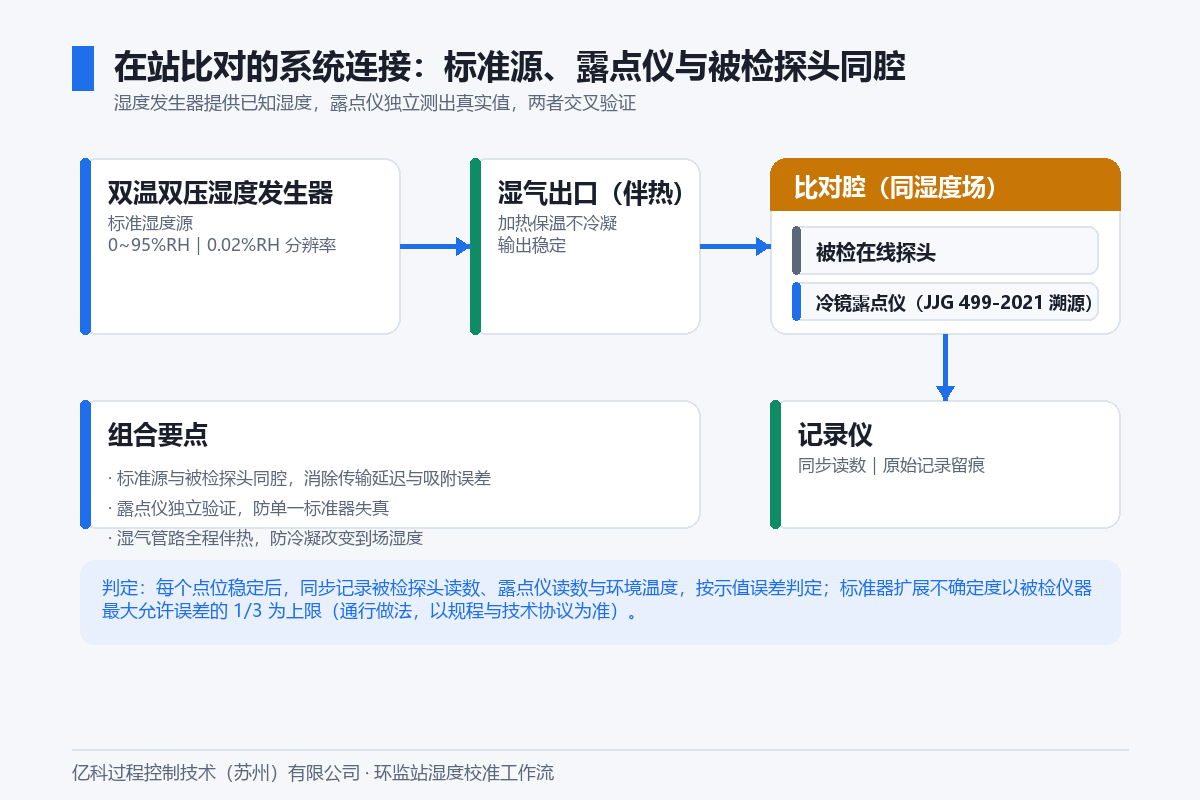The width and height of the screenshot is (1200, 800).
Task: Click the slide title about 在站比对的系统连接
Action: coord(509,68)
